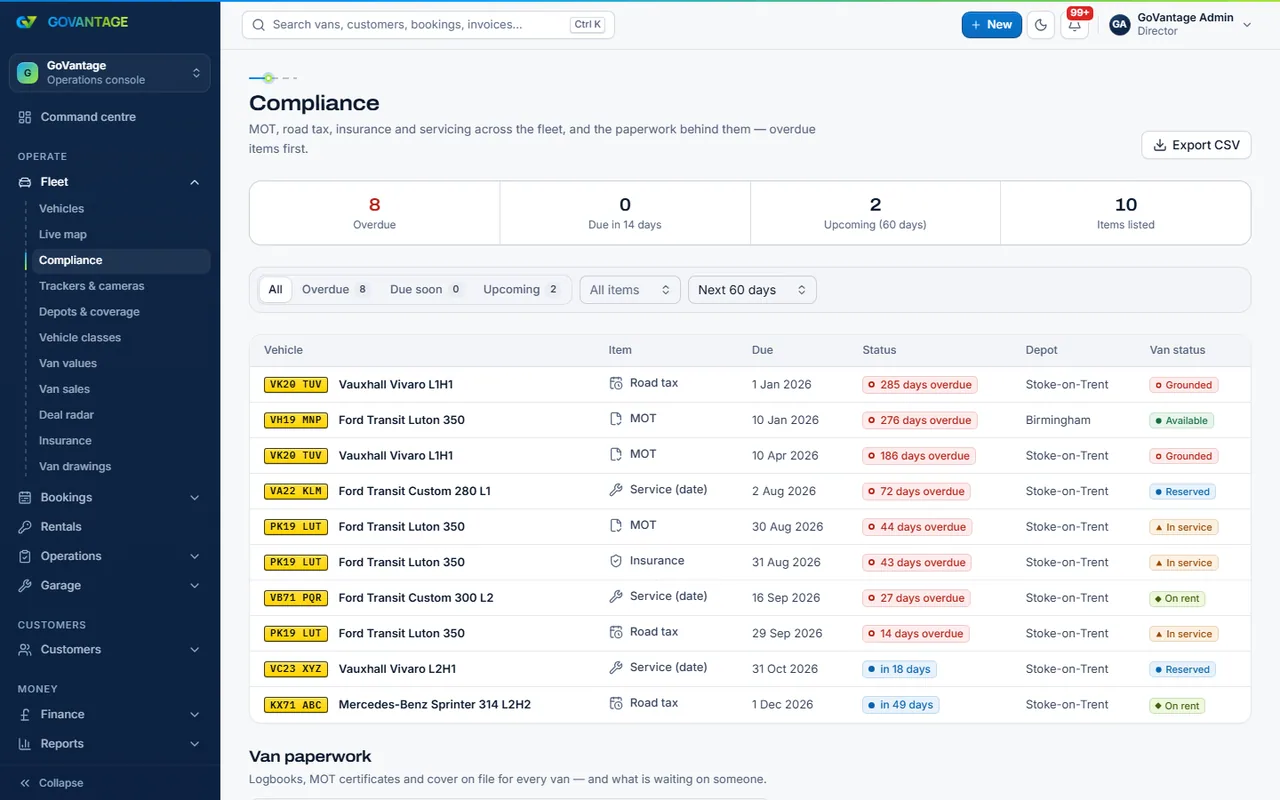
Task: Focus the search vans, customers field
Action: click(428, 25)
